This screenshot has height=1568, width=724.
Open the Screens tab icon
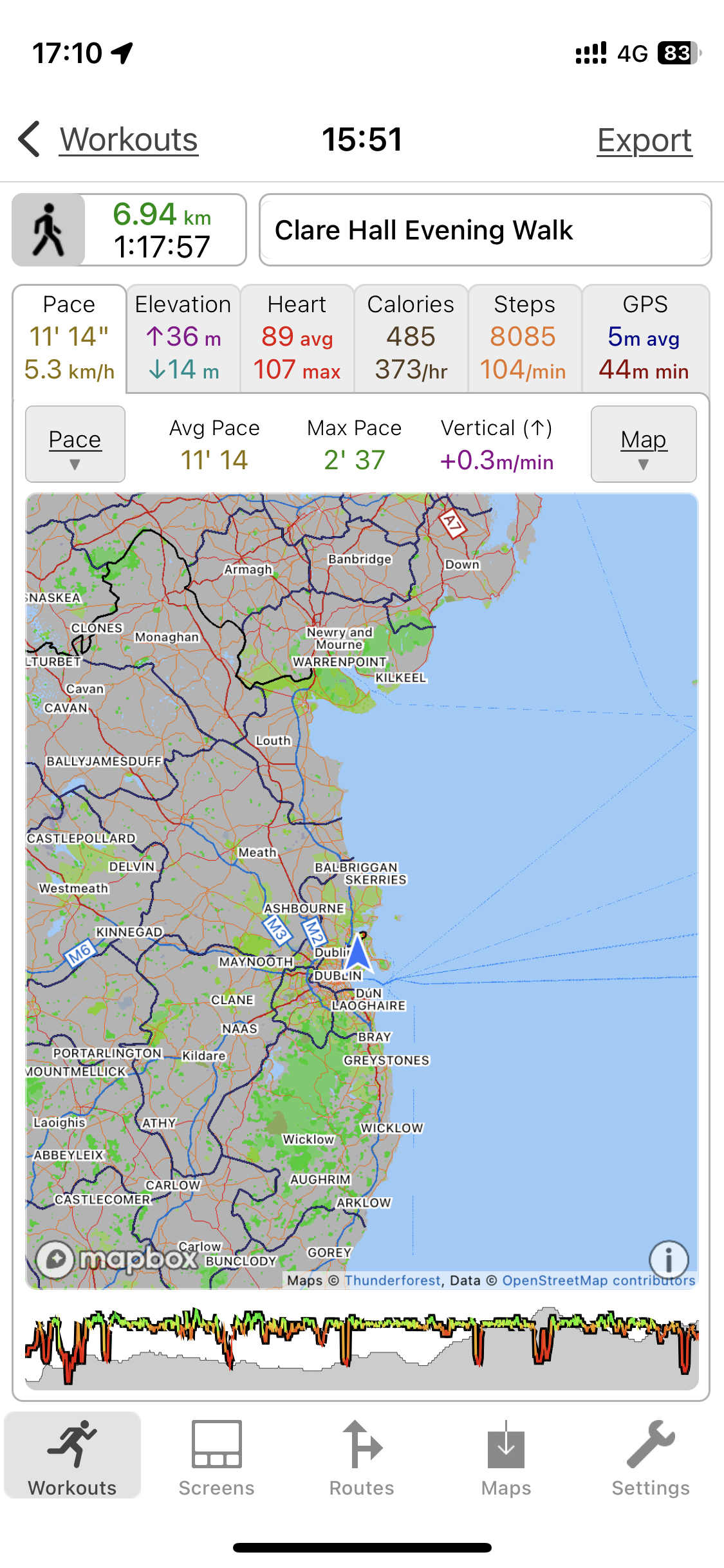(x=216, y=1444)
